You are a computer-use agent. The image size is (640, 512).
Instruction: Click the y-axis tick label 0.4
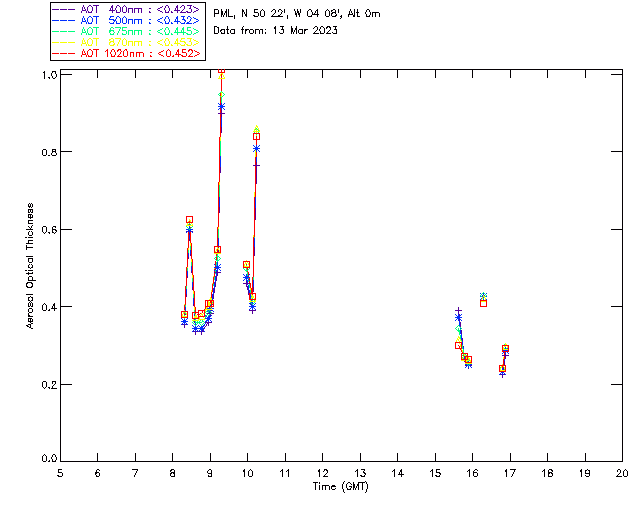coord(49,307)
